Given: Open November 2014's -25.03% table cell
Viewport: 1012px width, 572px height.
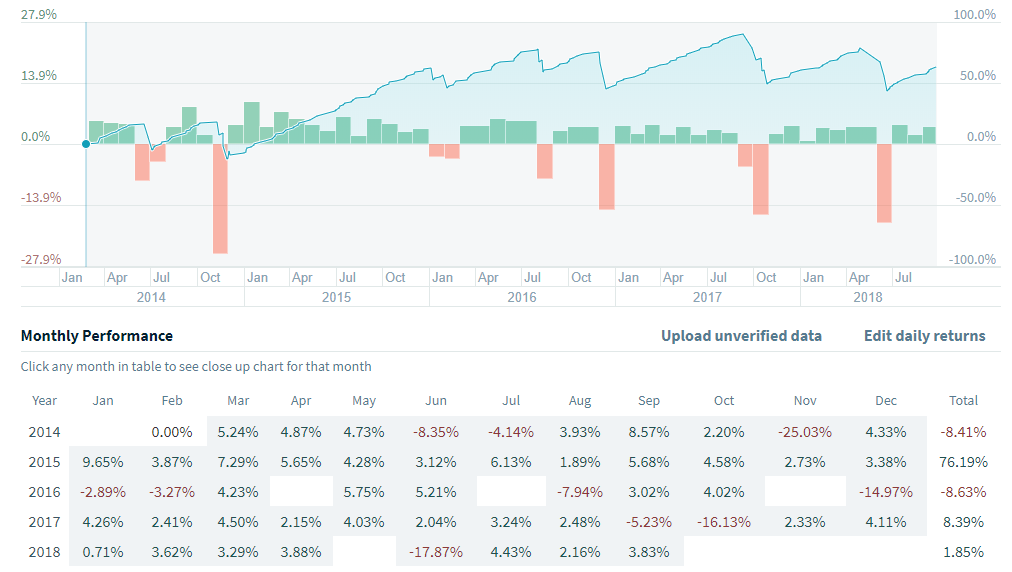Looking at the screenshot, I should coord(805,432).
